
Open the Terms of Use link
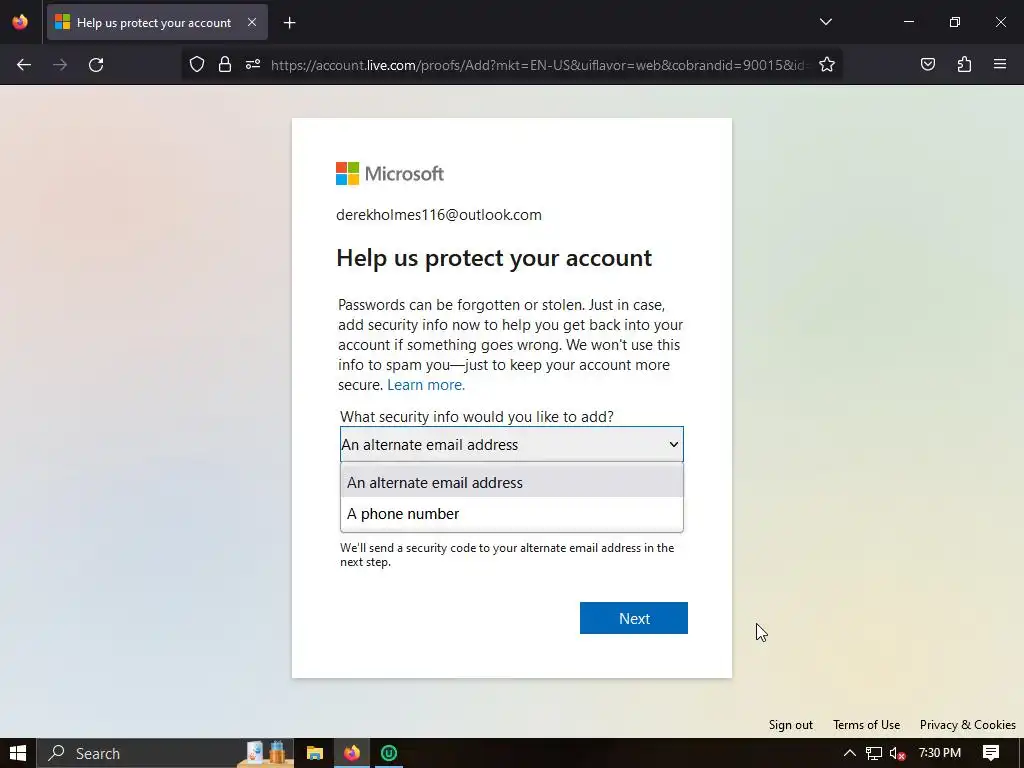(866, 725)
